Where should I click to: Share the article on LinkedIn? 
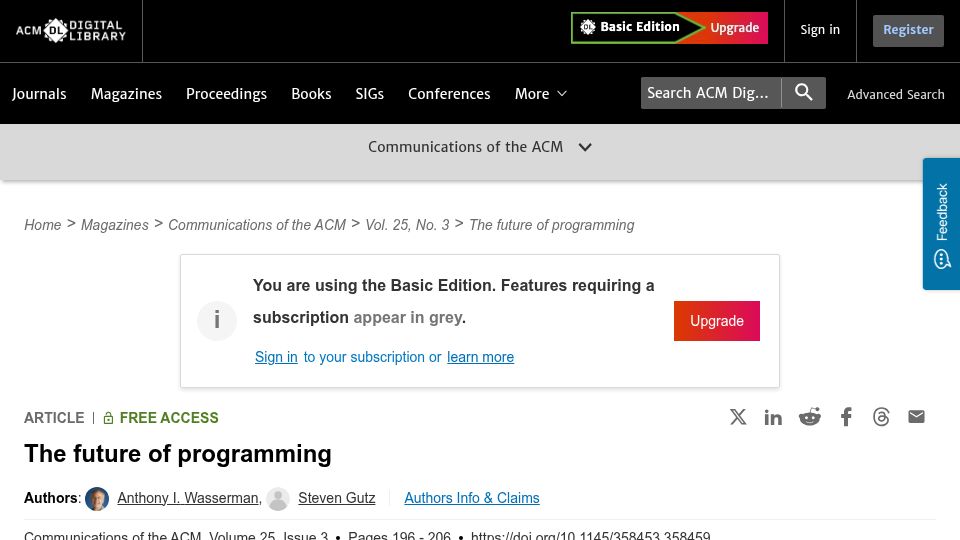(773, 418)
